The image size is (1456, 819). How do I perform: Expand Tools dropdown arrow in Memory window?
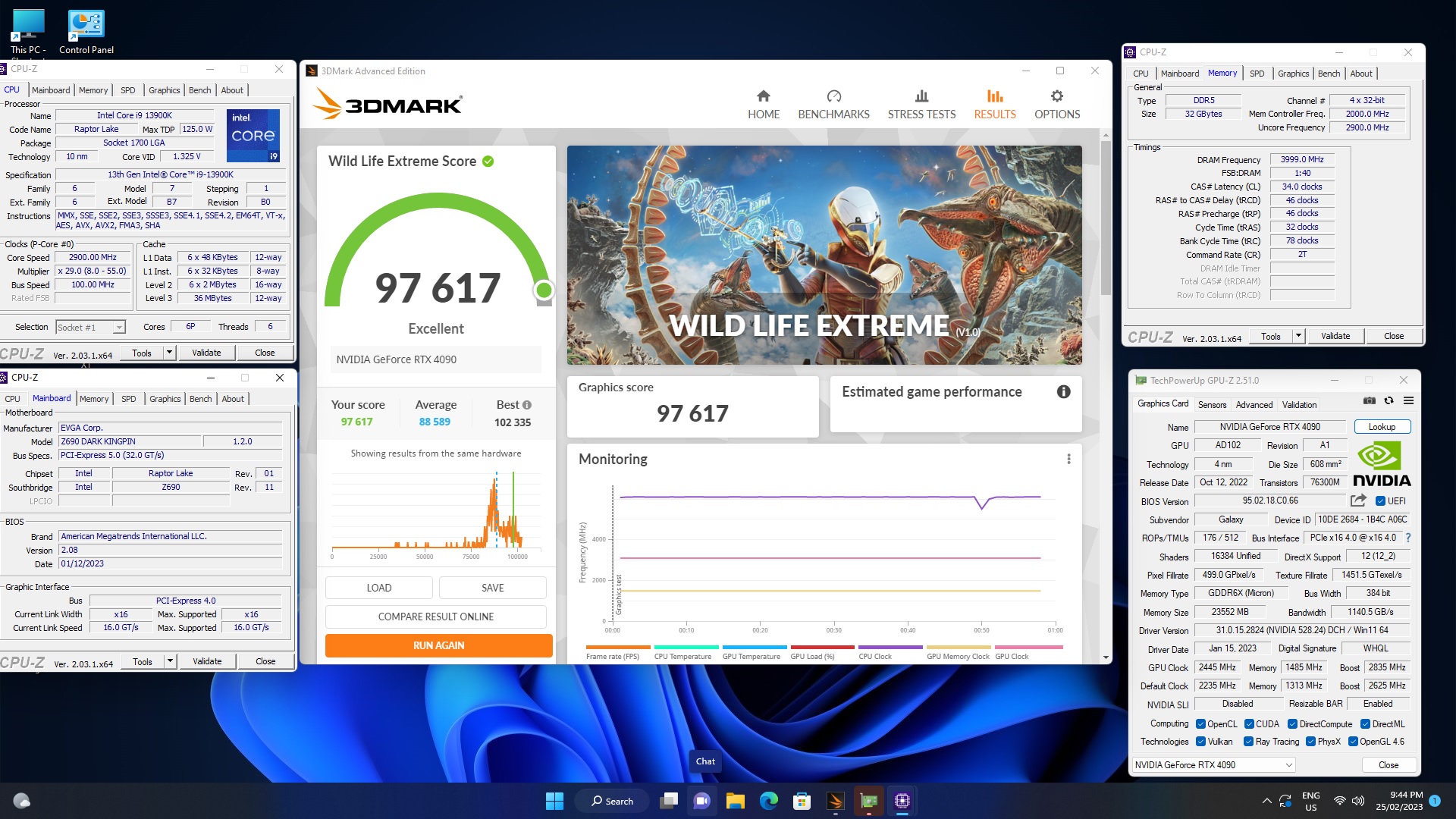(x=1298, y=336)
